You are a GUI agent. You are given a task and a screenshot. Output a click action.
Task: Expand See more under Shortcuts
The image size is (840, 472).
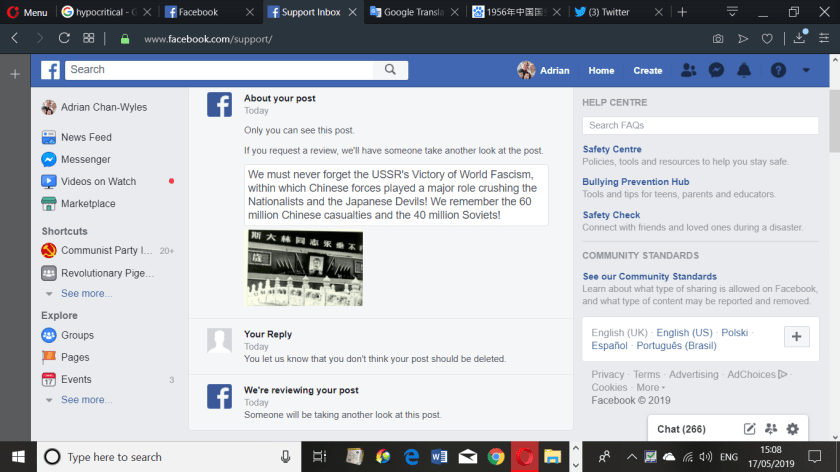(x=86, y=294)
